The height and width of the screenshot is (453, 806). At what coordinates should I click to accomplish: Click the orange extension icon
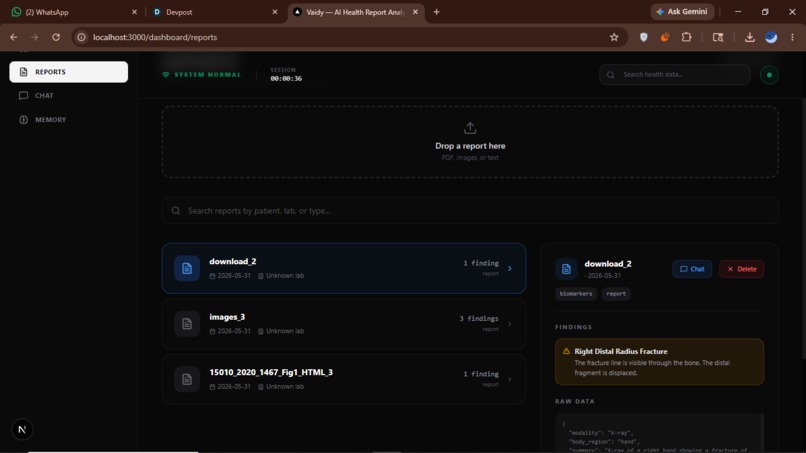pos(665,37)
